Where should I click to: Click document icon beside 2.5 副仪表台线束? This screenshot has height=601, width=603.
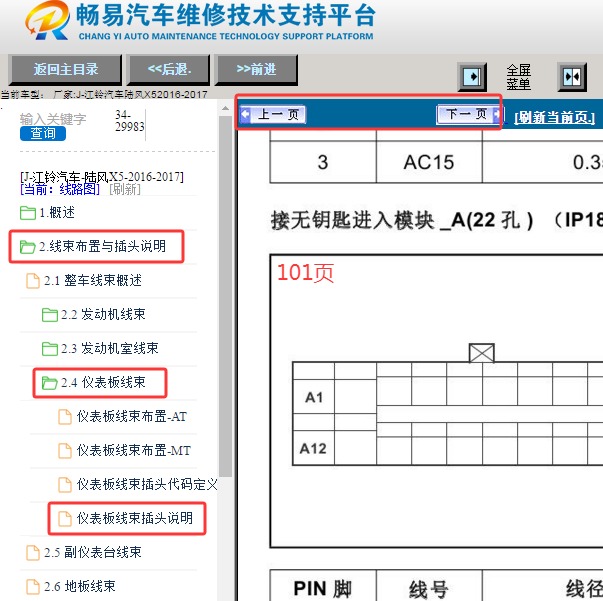tap(33, 553)
